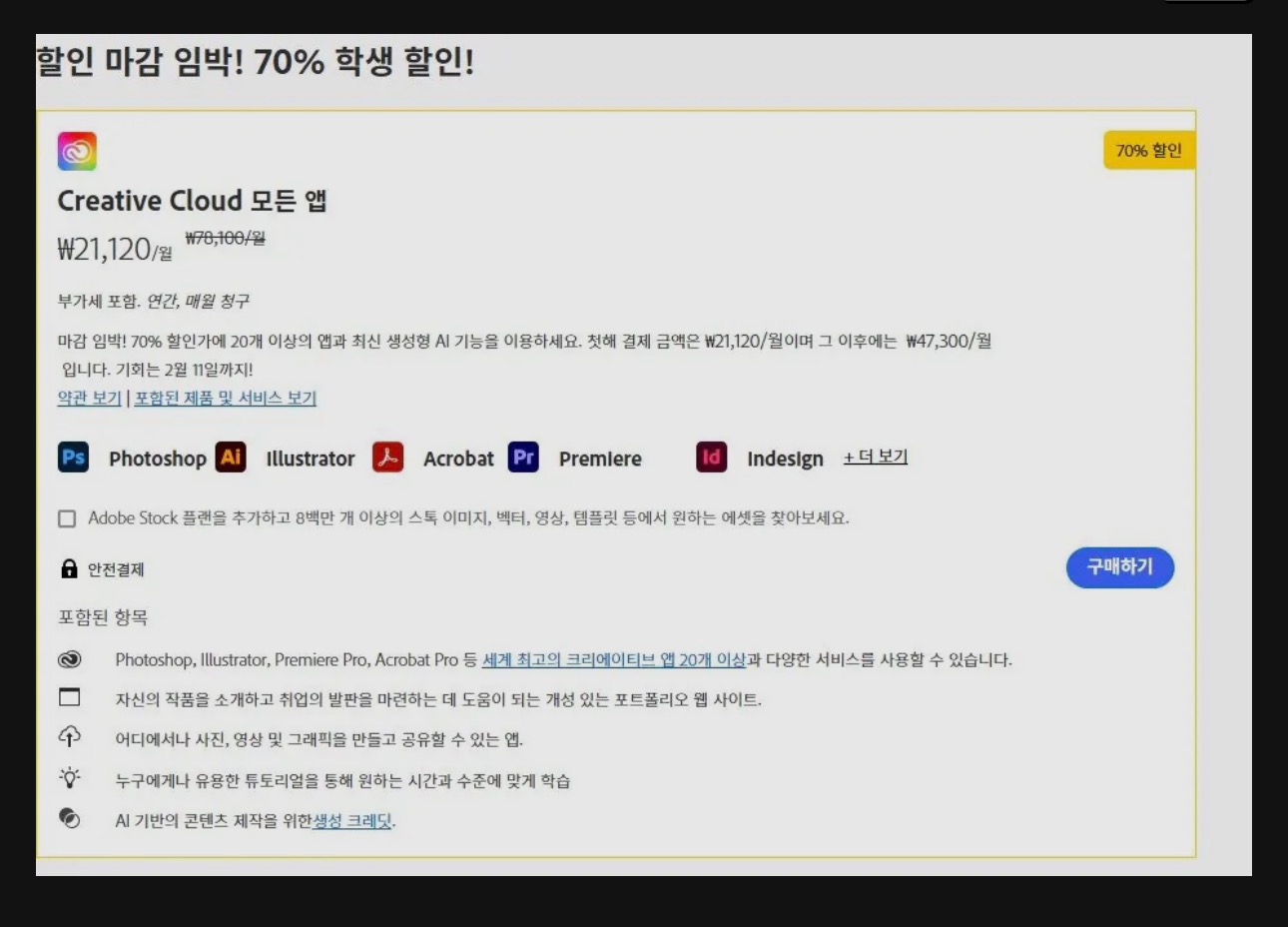Click the yellow 70% 할인 badge
This screenshot has height=927, width=1288.
click(x=1149, y=150)
